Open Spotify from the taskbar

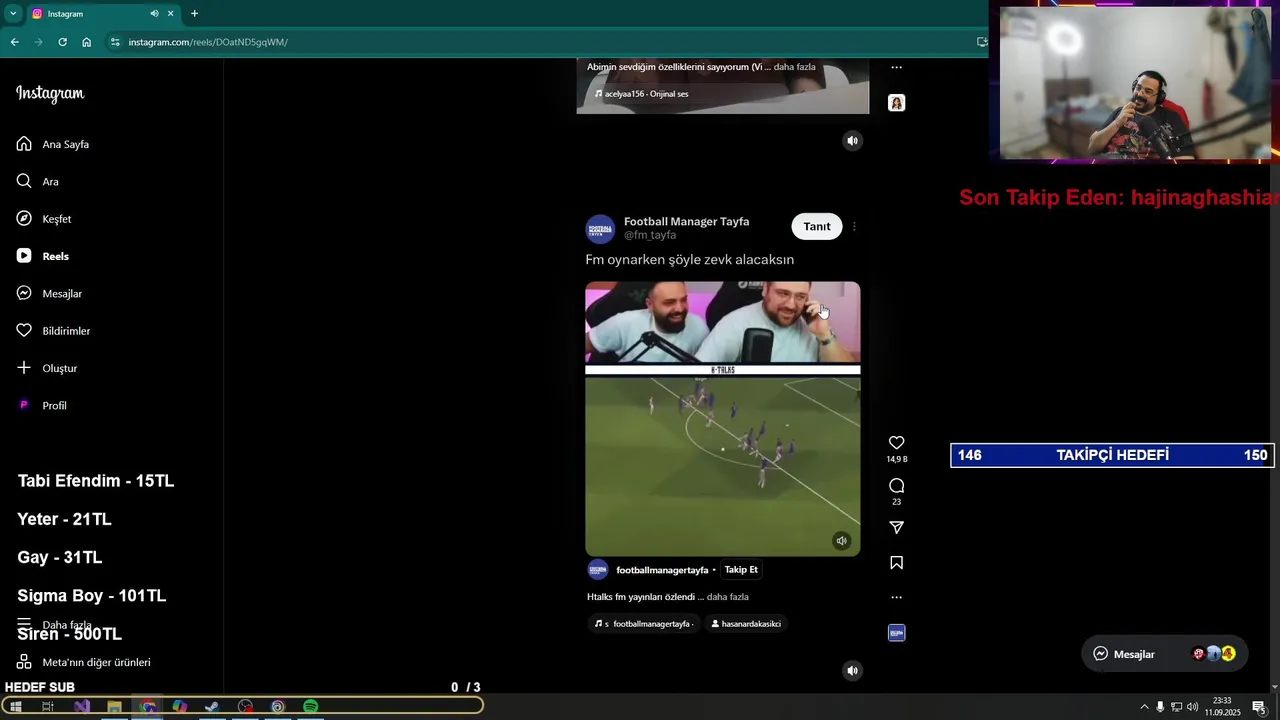(311, 706)
